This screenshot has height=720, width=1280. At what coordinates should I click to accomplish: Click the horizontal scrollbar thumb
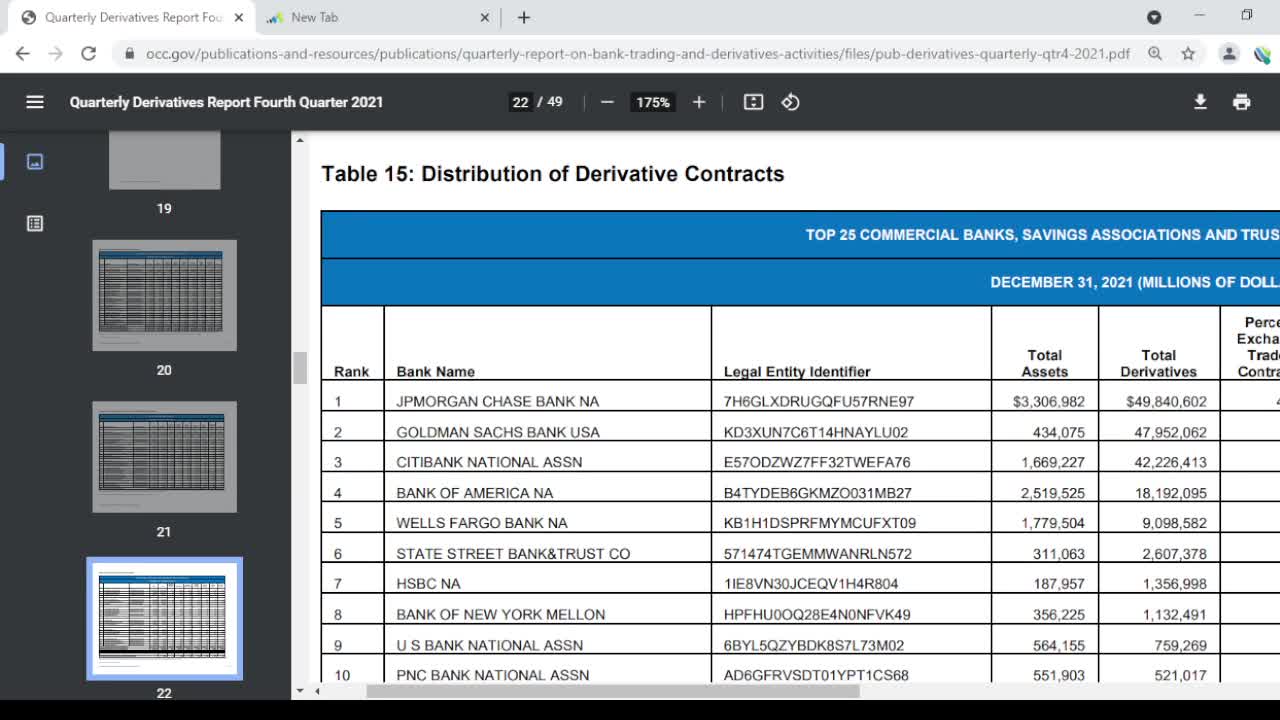coord(613,691)
